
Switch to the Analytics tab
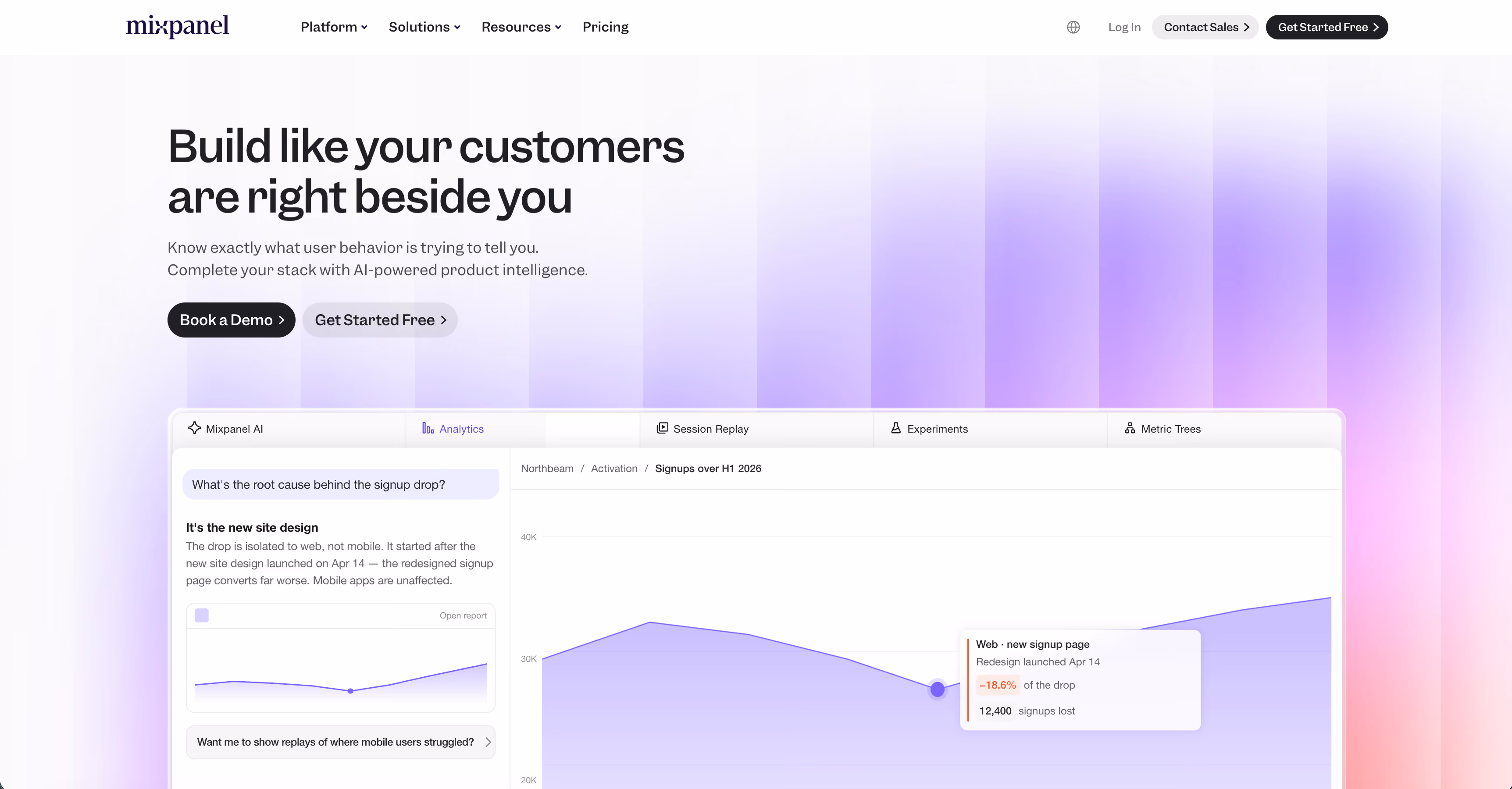point(522,429)
